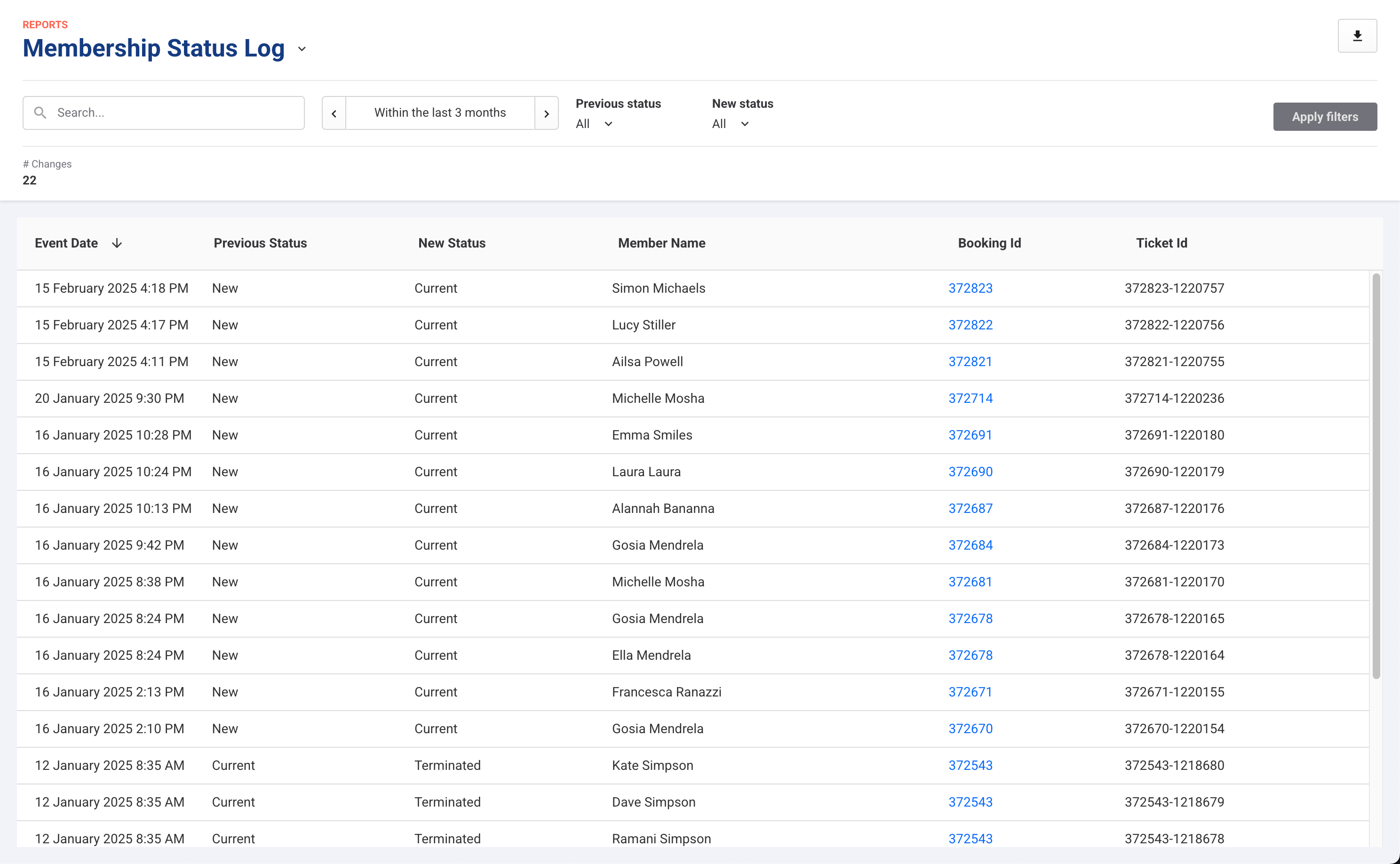Open booking 372543 link for Kate Simpson

point(970,766)
